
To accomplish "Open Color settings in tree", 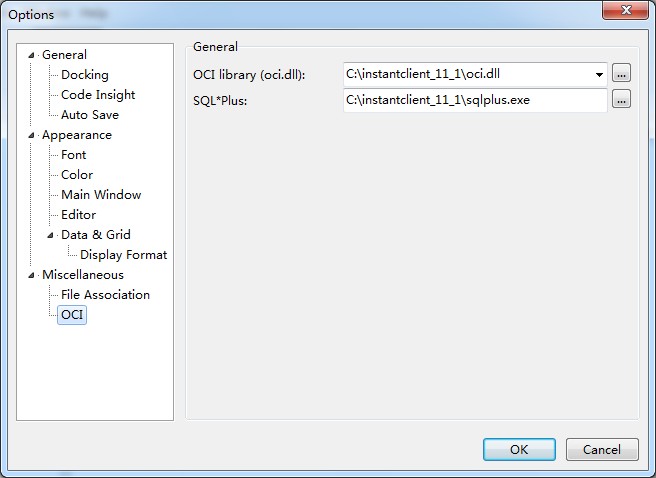I will coord(76,175).
